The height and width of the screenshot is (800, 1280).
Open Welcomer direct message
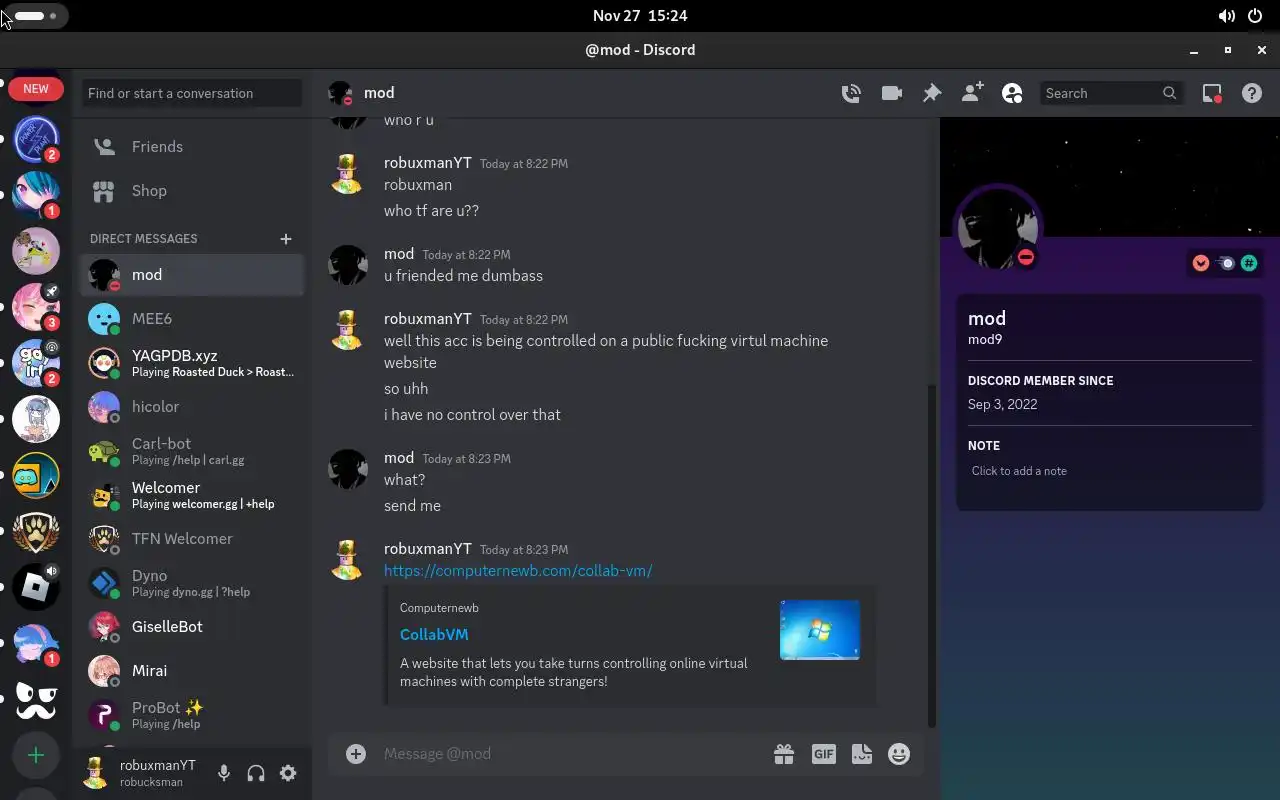click(x=192, y=494)
